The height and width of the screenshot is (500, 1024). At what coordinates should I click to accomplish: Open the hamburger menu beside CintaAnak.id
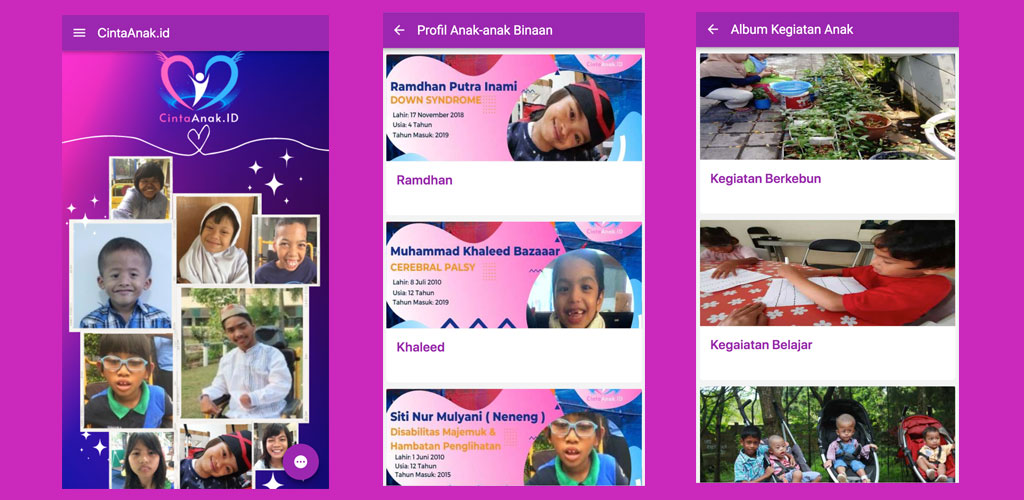coord(79,33)
